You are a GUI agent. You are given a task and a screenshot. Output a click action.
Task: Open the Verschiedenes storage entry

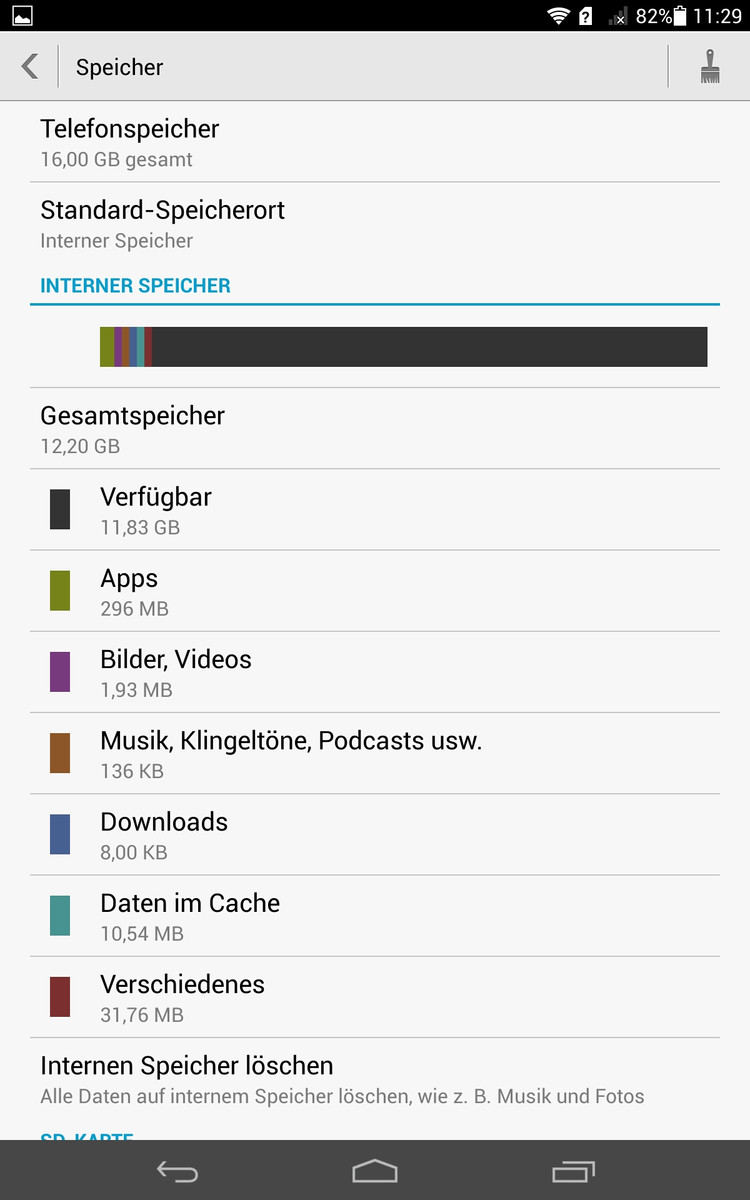pos(375,997)
